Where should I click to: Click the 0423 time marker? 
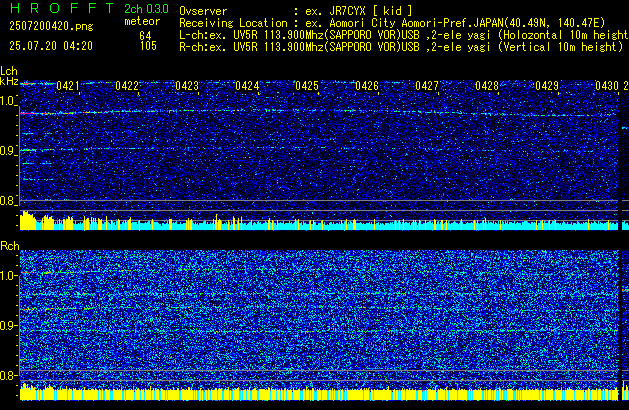(x=187, y=86)
